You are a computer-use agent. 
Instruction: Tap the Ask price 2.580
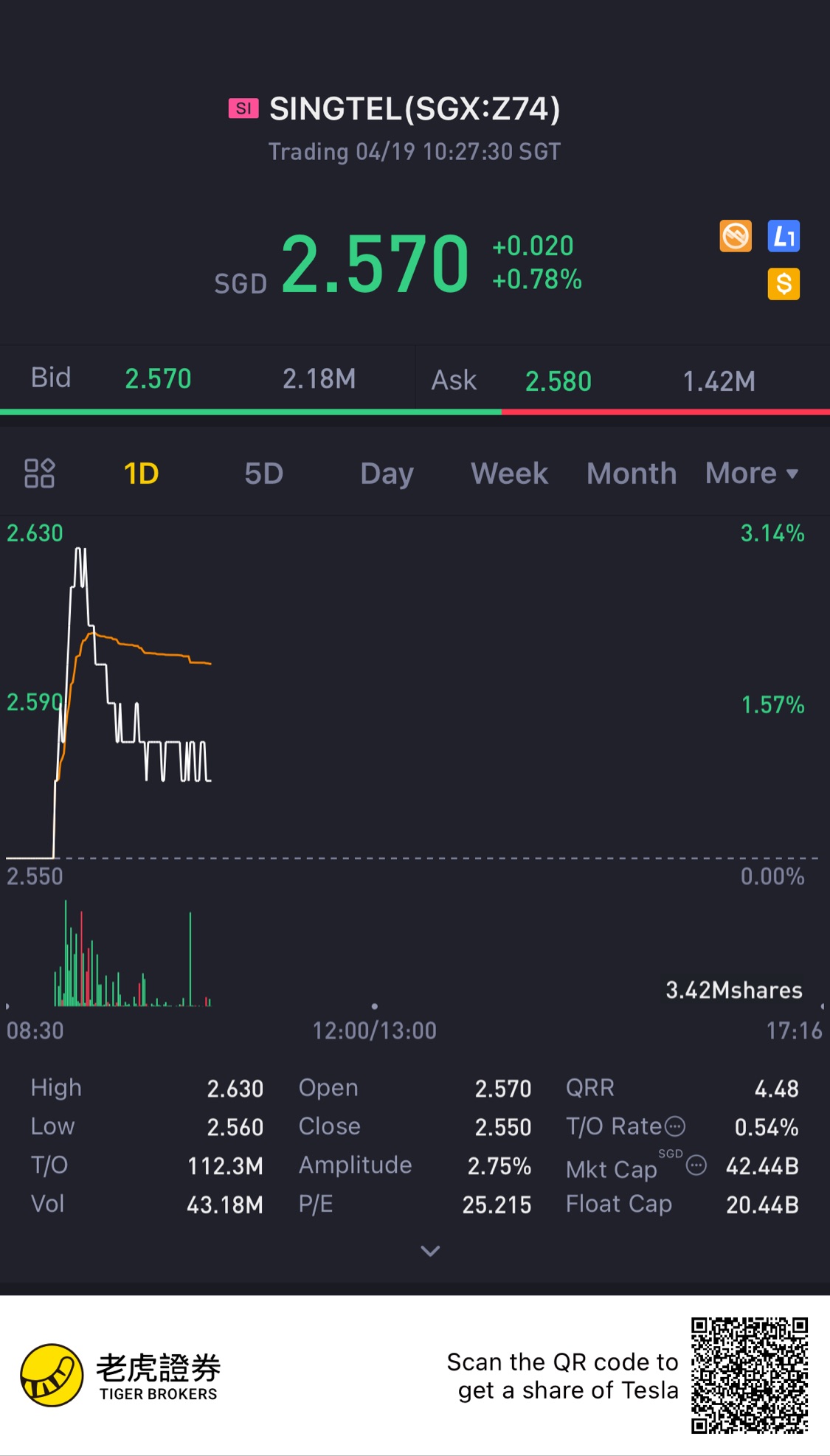pyautogui.click(x=558, y=381)
